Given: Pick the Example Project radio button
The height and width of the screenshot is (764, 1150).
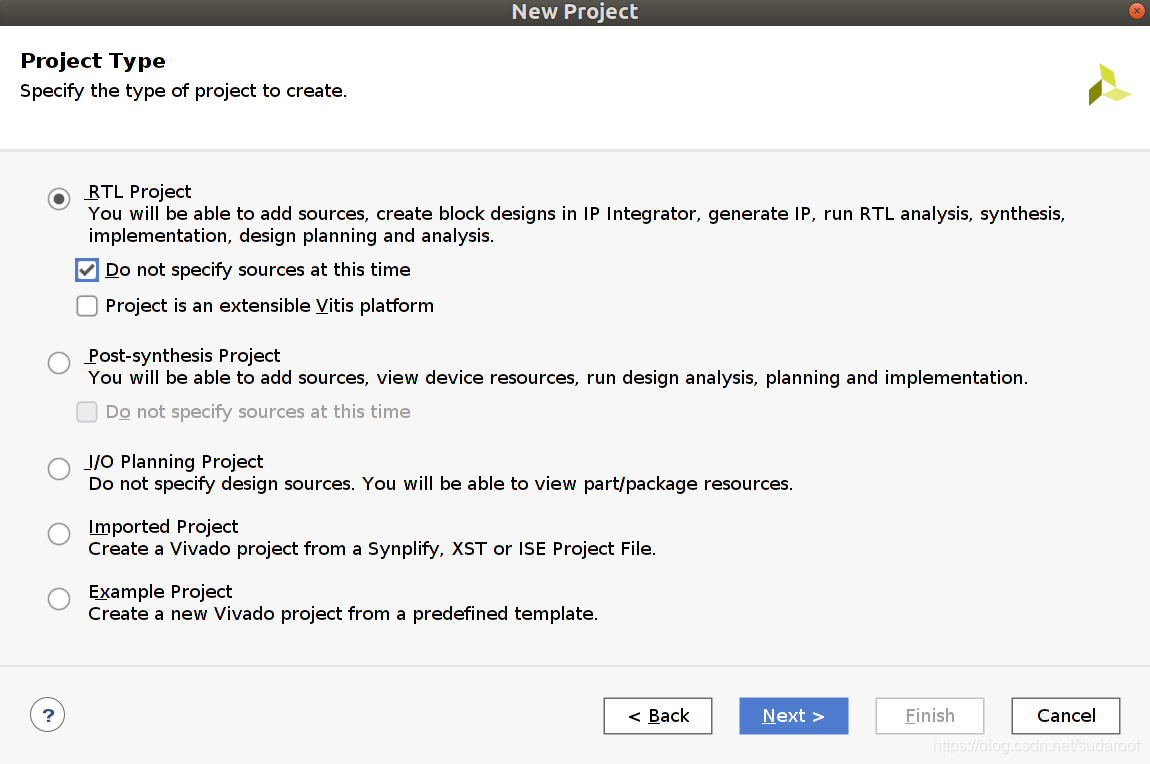Looking at the screenshot, I should click(x=59, y=599).
